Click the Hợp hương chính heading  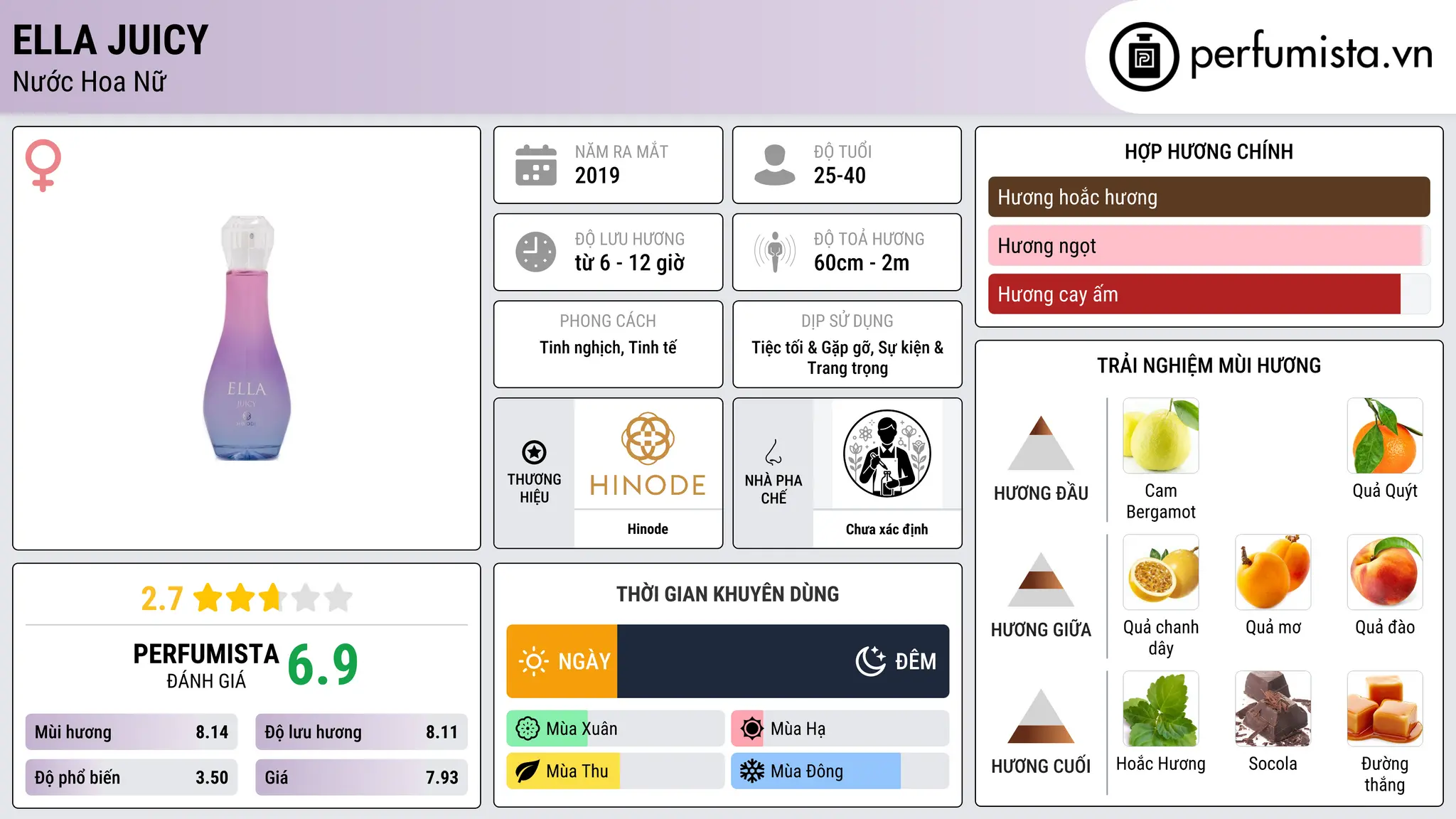[x=1209, y=151]
